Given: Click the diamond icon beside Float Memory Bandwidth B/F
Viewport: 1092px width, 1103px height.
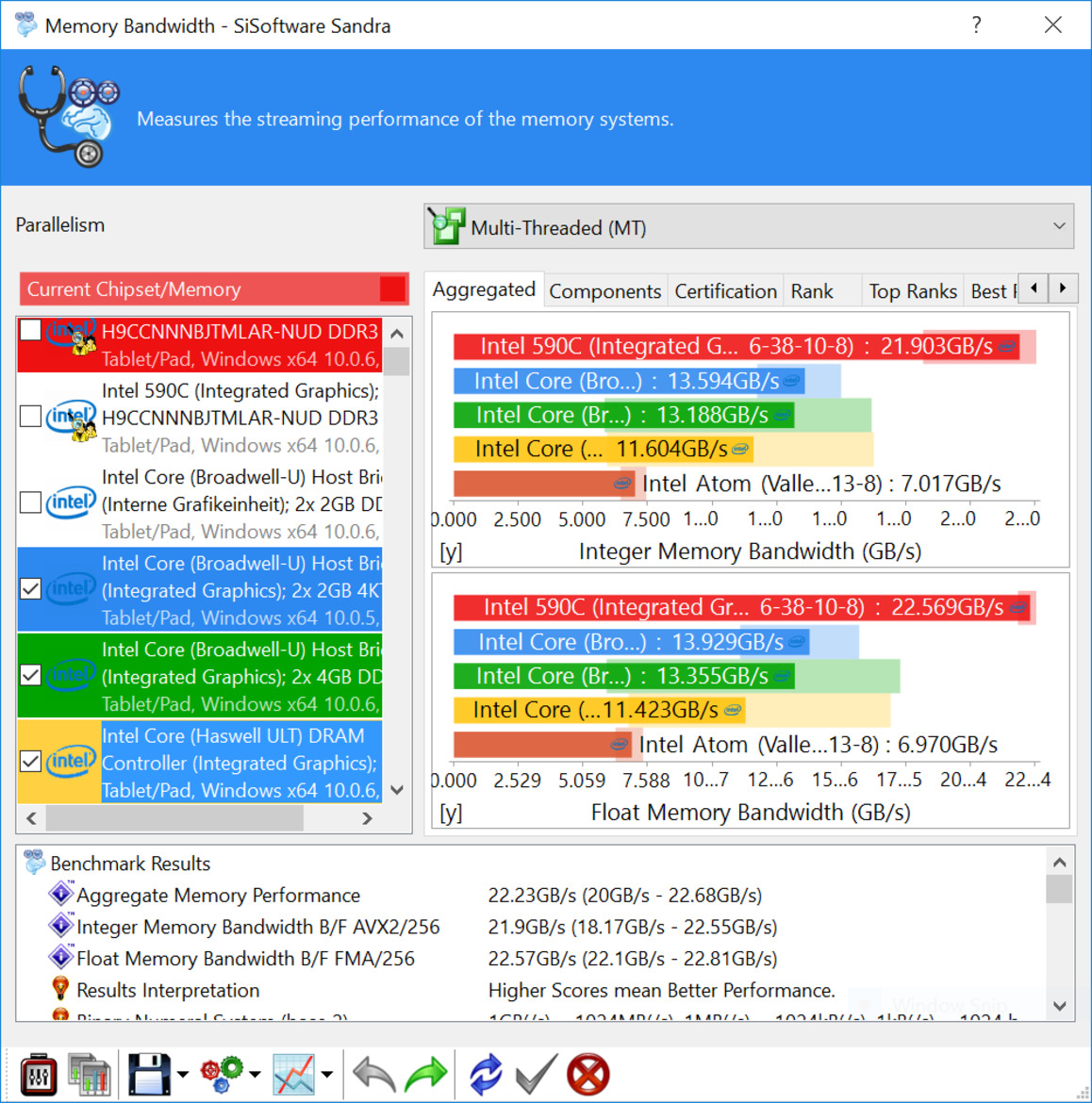Looking at the screenshot, I should [61, 958].
